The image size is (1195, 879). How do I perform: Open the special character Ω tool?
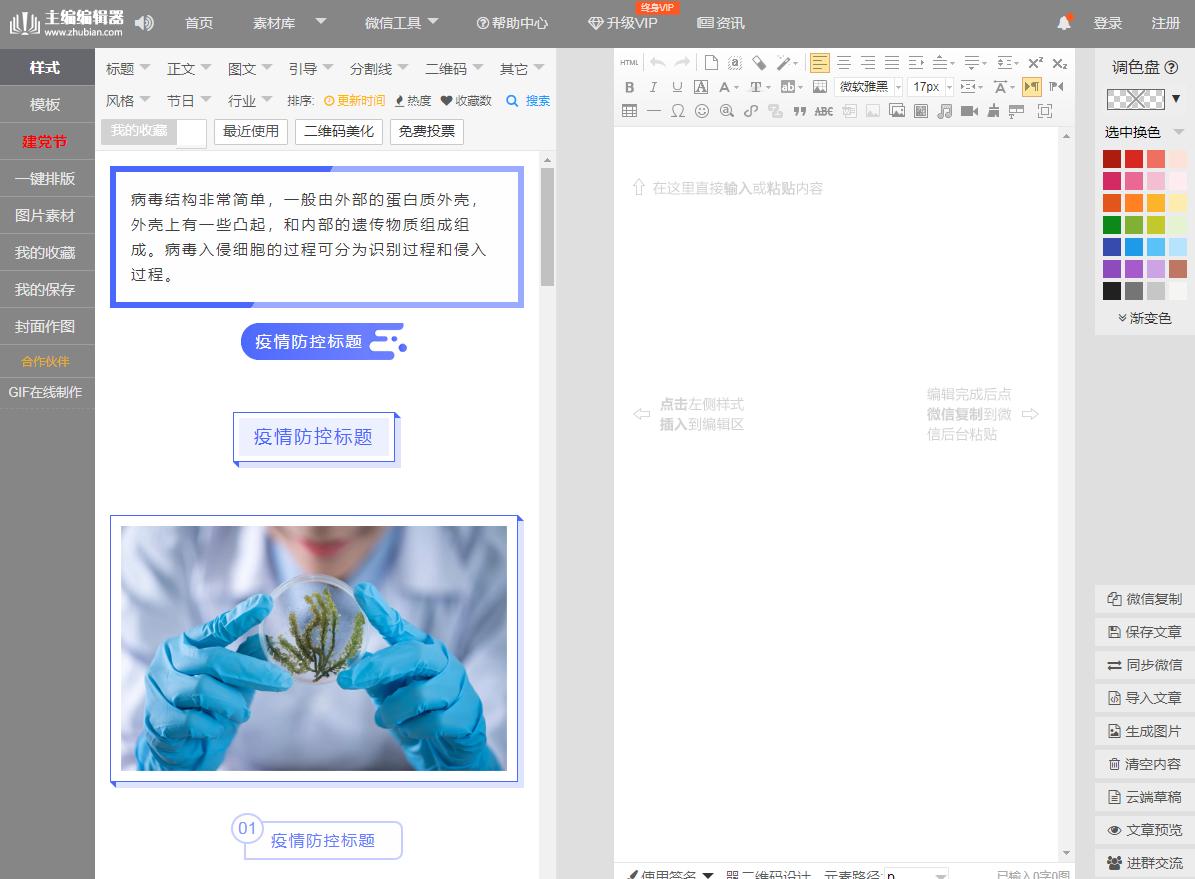(x=677, y=111)
